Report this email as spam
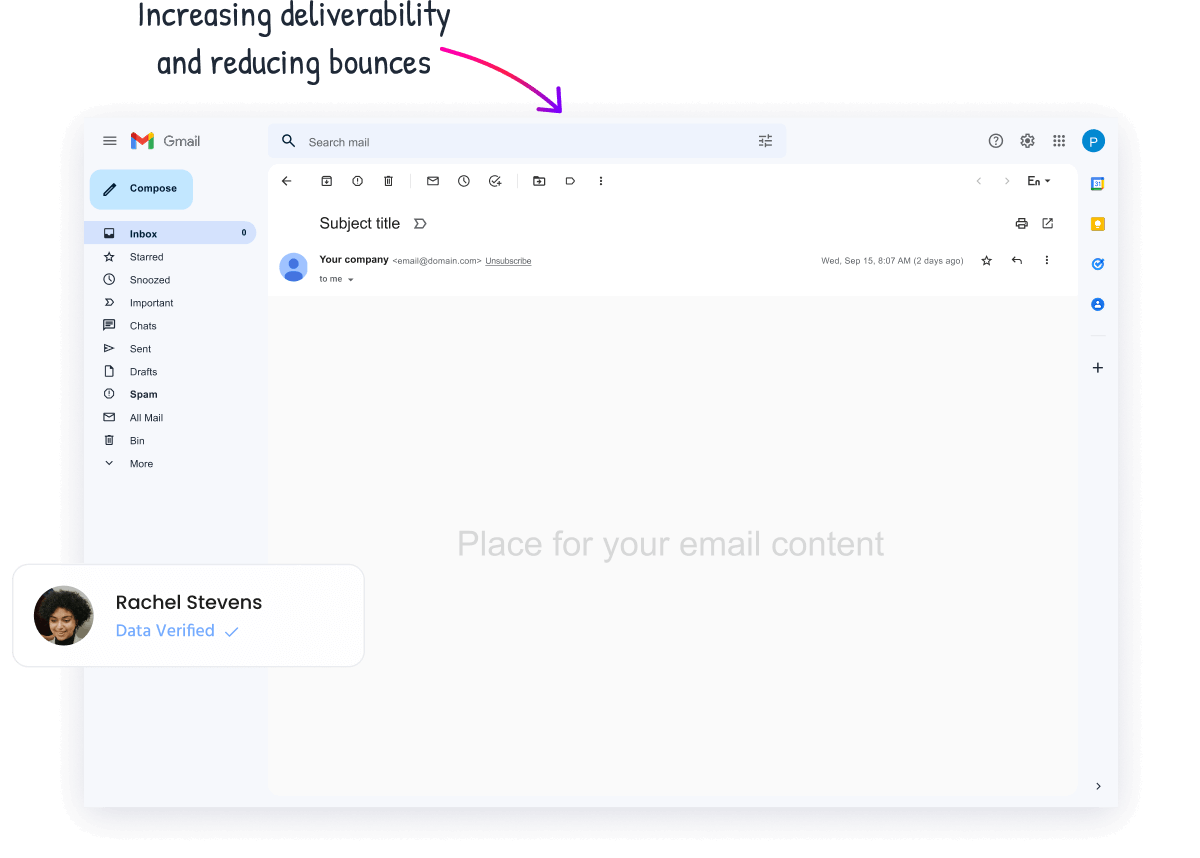1200x858 pixels. pyautogui.click(x=357, y=181)
